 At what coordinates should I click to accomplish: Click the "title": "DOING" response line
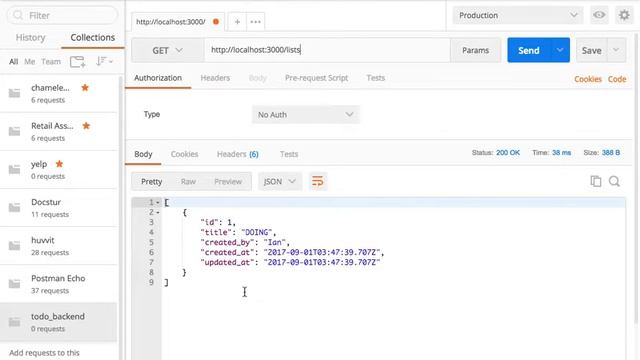[x=238, y=232]
